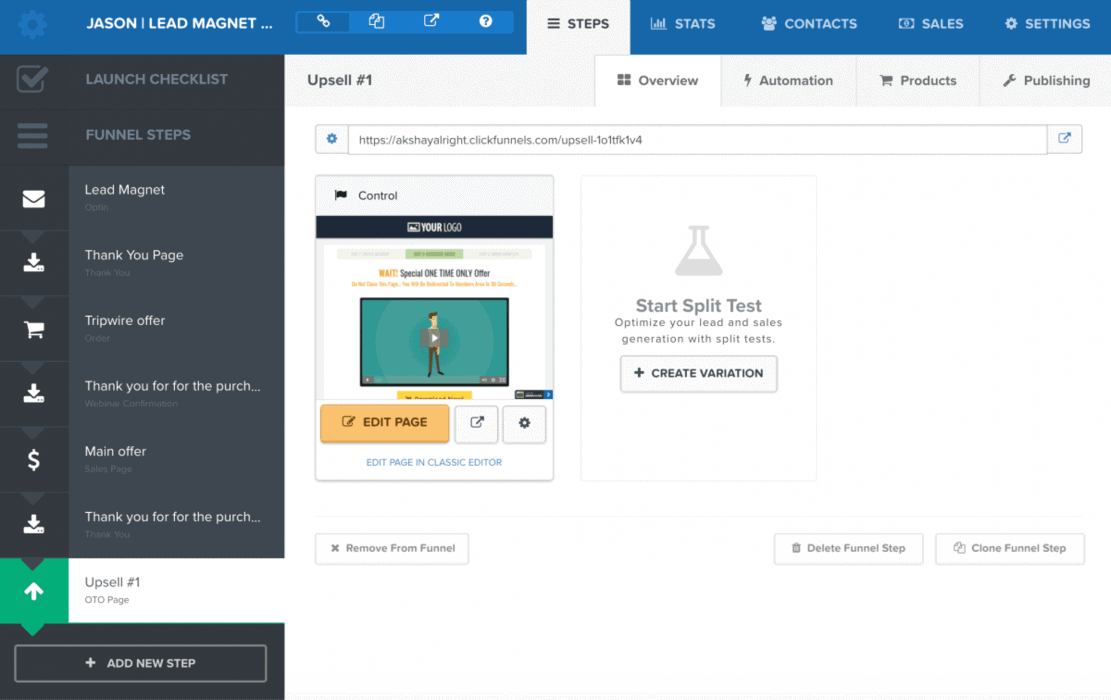This screenshot has height=700, width=1111.
Task: Click Create Variation button
Action: pos(698,374)
